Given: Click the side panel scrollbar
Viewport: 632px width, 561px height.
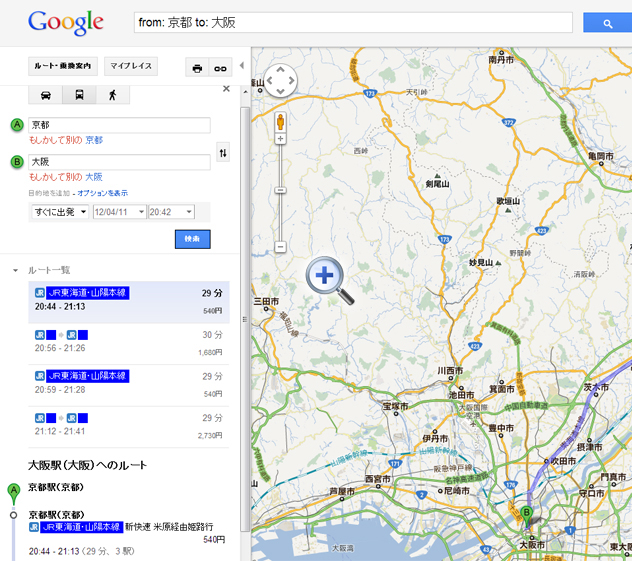Looking at the screenshot, I should 245,319.
